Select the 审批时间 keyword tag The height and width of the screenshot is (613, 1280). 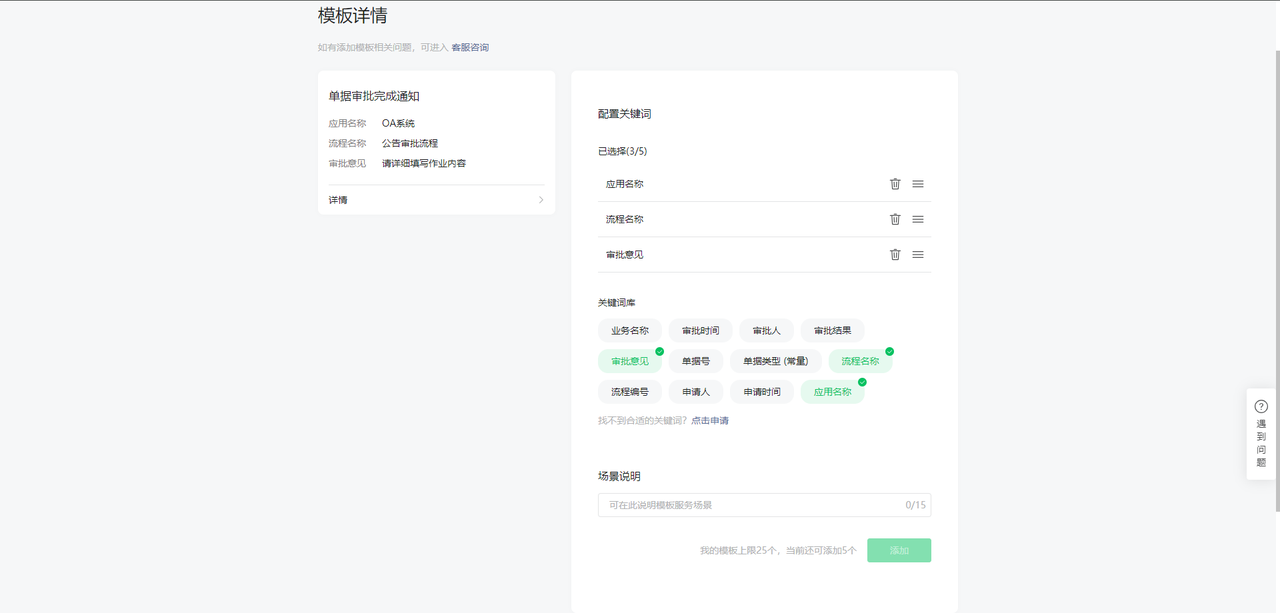pyautogui.click(x=700, y=331)
